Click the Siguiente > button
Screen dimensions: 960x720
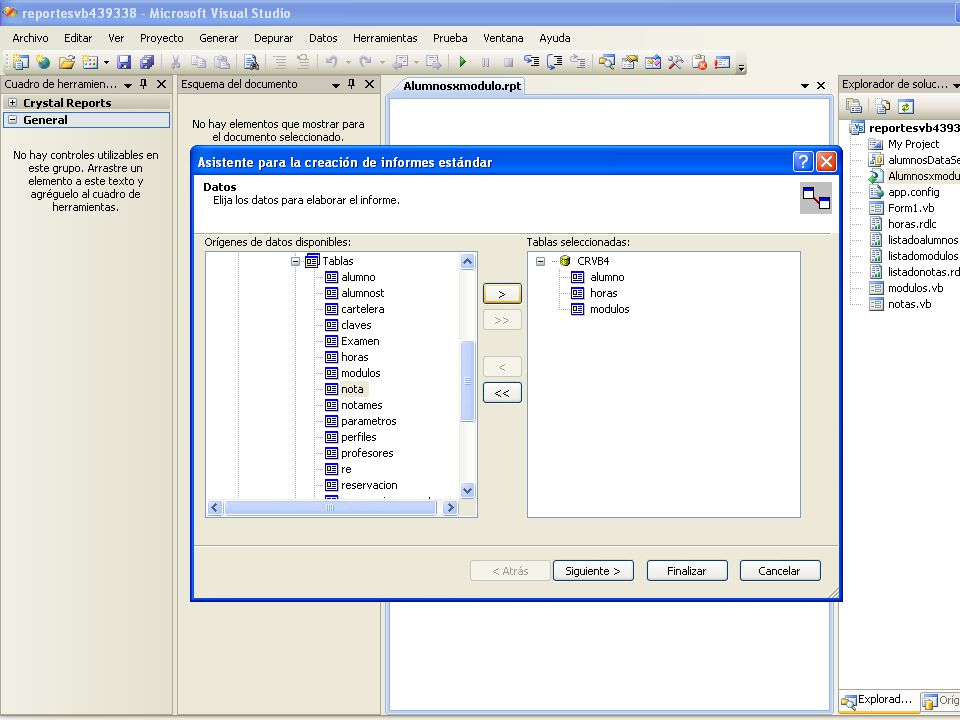593,571
